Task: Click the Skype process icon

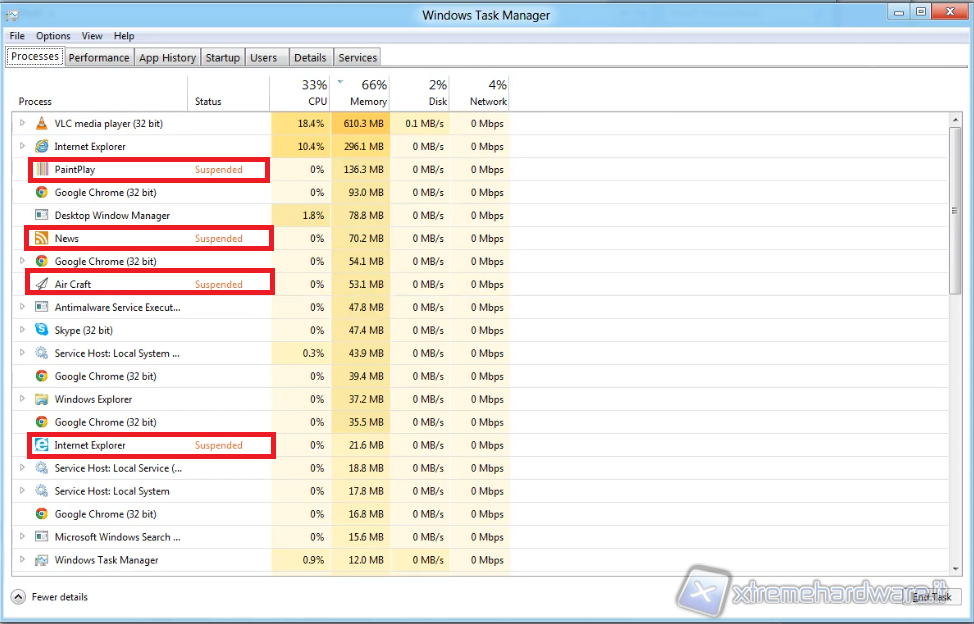Action: click(x=41, y=330)
